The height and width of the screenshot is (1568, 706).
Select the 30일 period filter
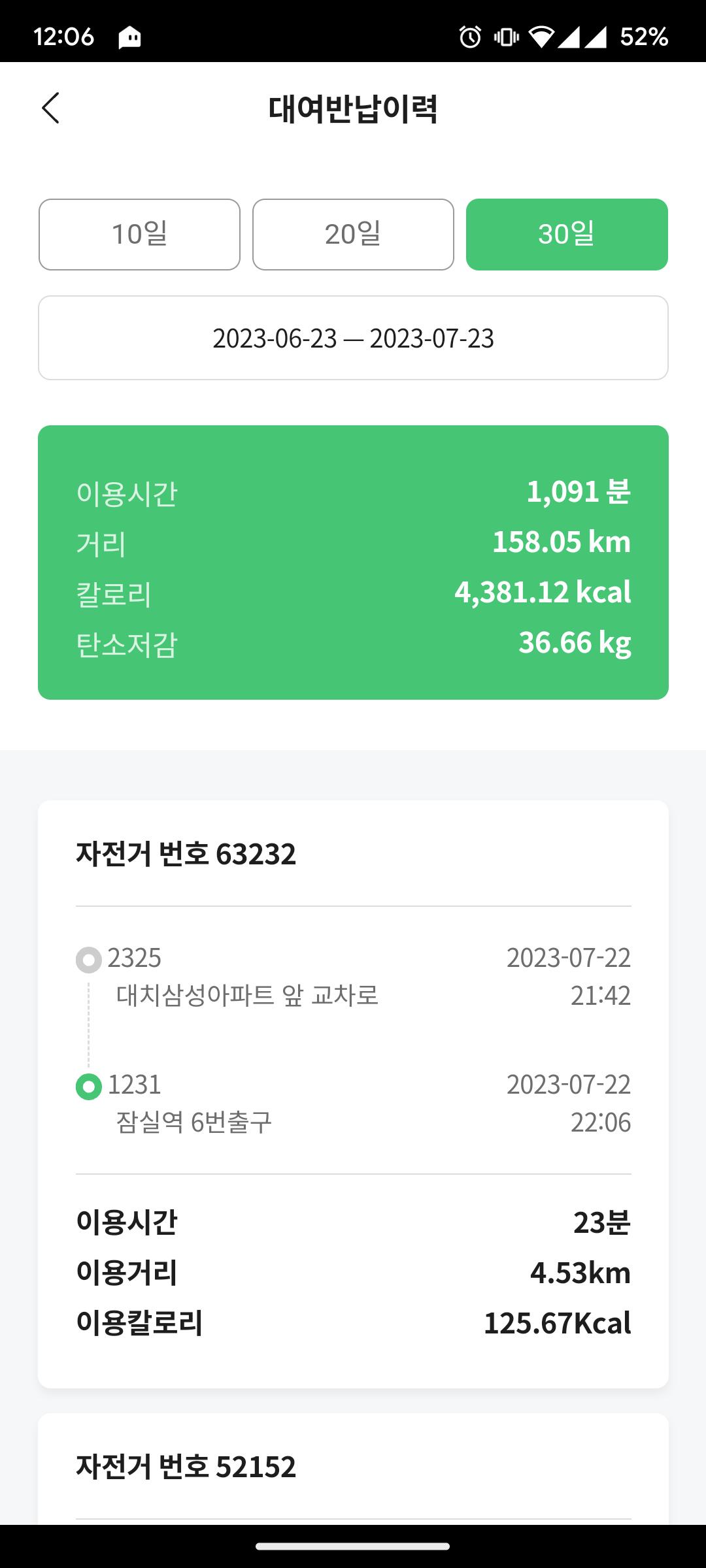click(x=567, y=235)
